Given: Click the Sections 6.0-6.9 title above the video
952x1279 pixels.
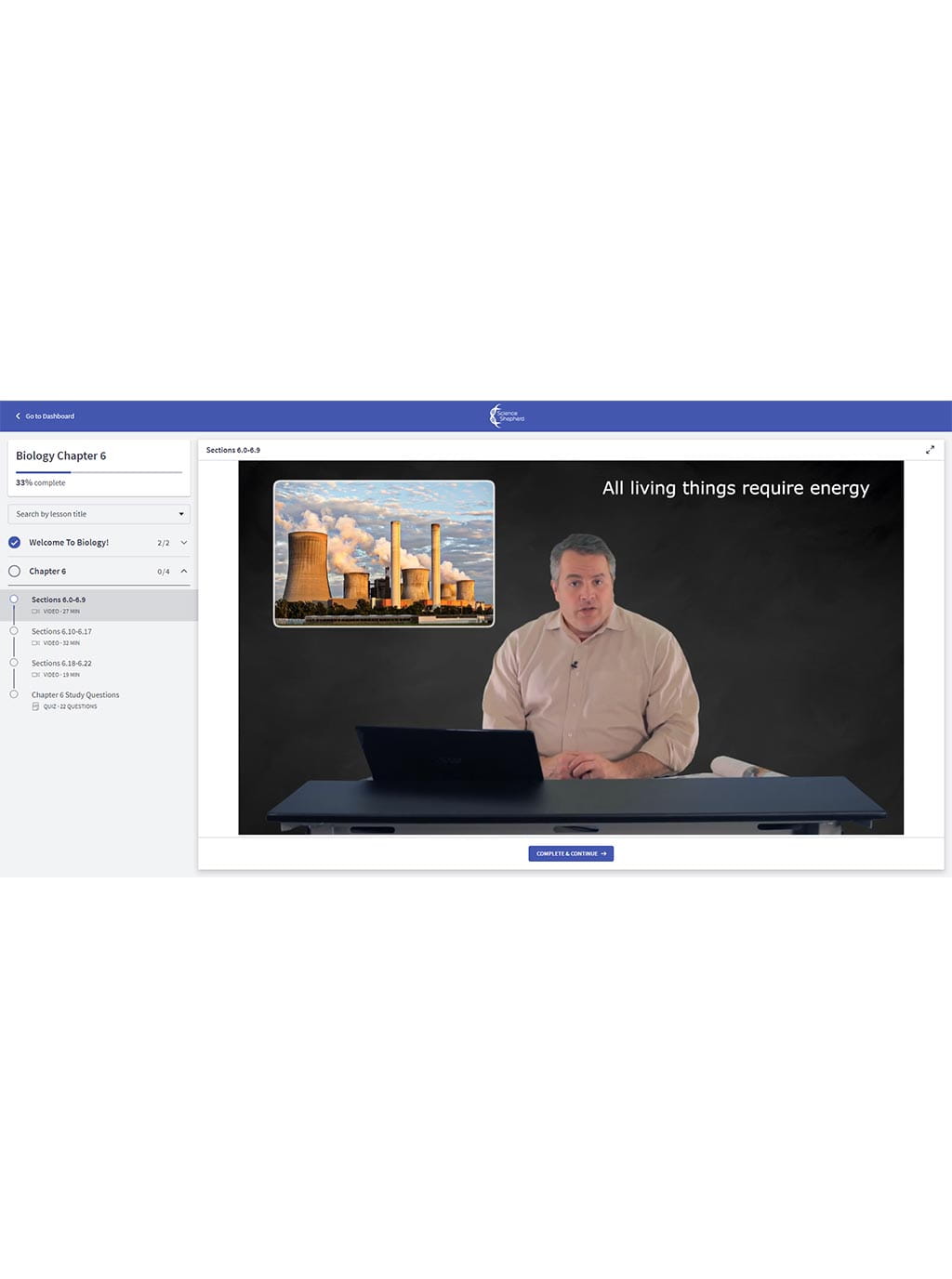Looking at the screenshot, I should point(233,449).
